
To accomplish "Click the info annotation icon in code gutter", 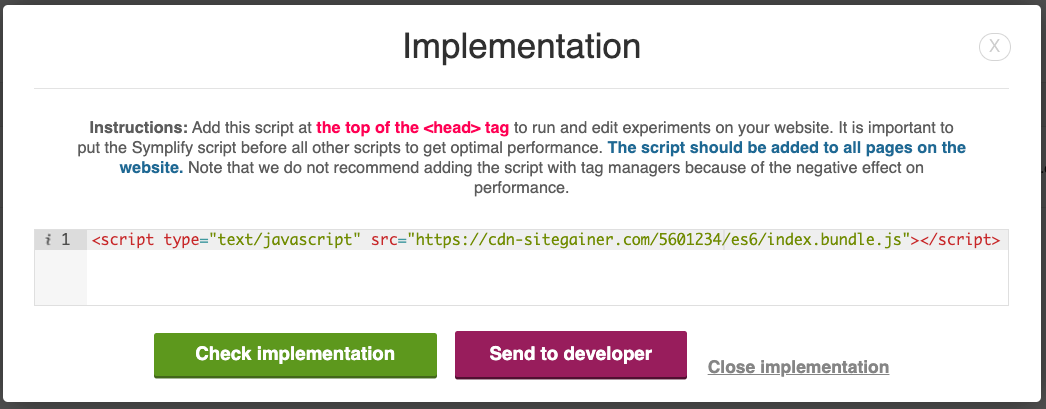I will tap(47, 240).
